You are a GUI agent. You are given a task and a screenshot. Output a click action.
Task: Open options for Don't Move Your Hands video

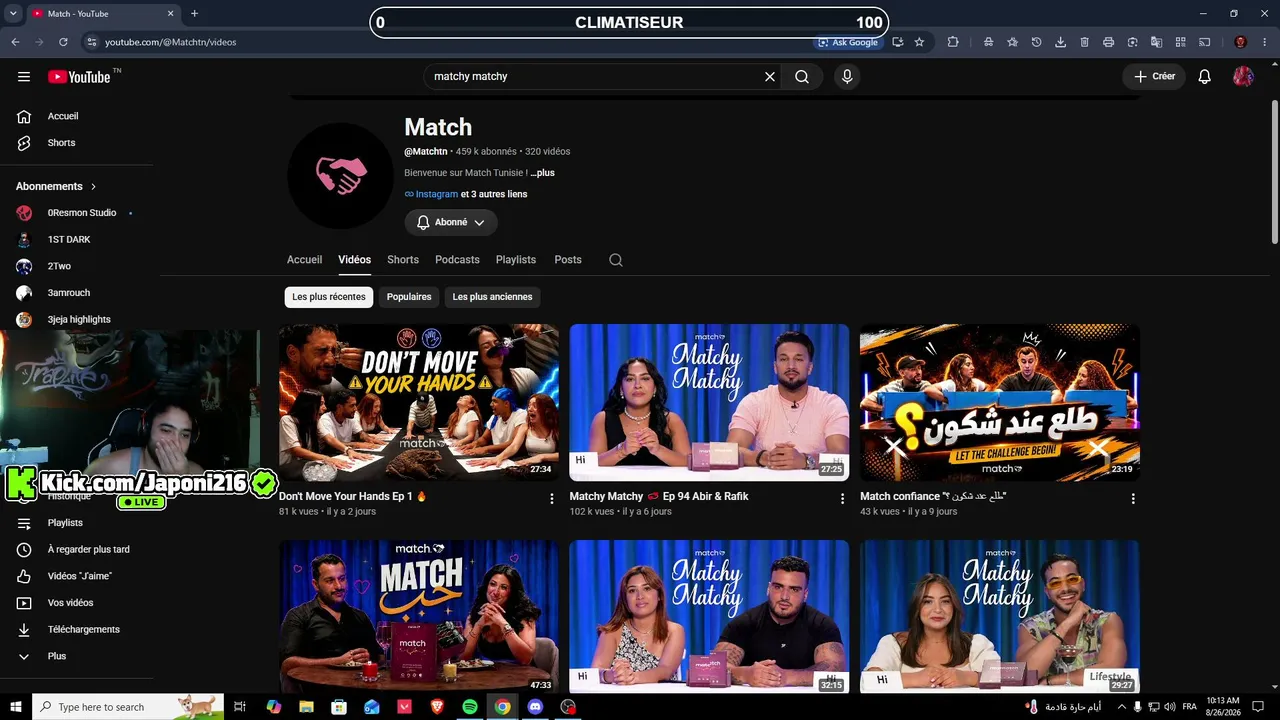(x=551, y=499)
